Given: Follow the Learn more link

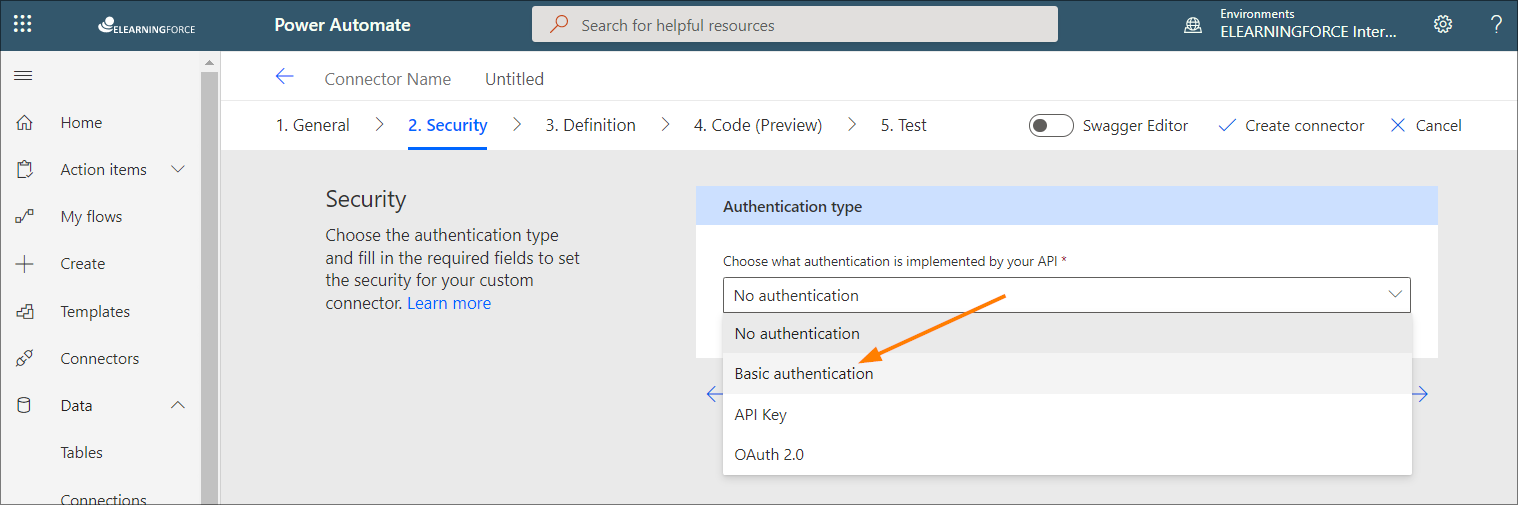Looking at the screenshot, I should 449,304.
